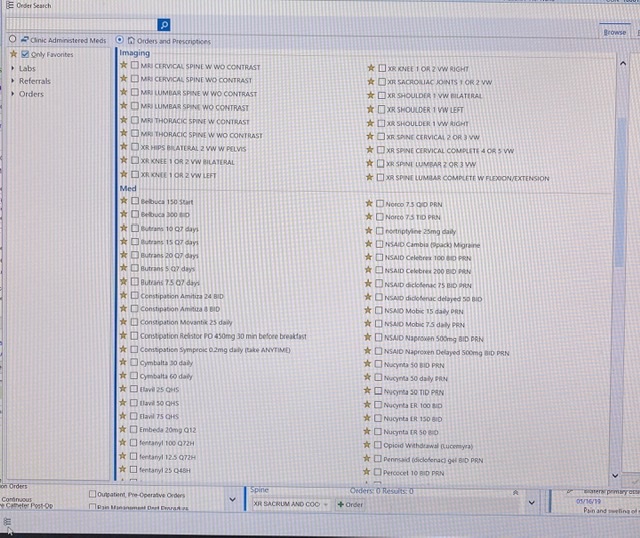640x538 pixels.
Task: Click favorite star beside Belbuca 150 Start
Action: [x=124, y=200]
